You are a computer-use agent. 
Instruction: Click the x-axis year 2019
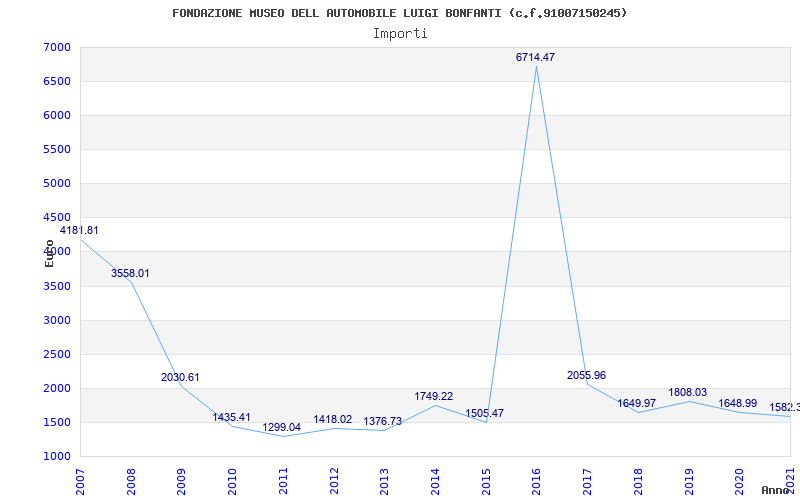click(689, 482)
